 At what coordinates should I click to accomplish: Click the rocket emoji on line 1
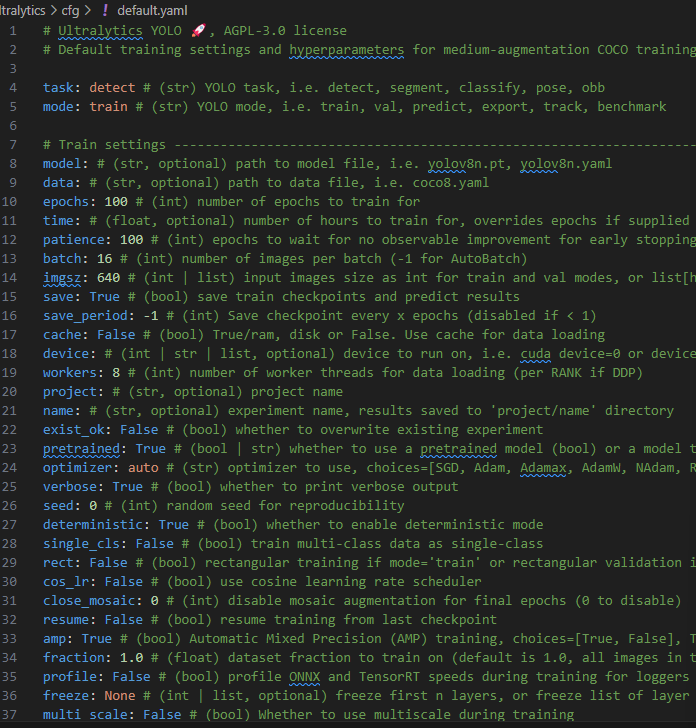pos(199,31)
